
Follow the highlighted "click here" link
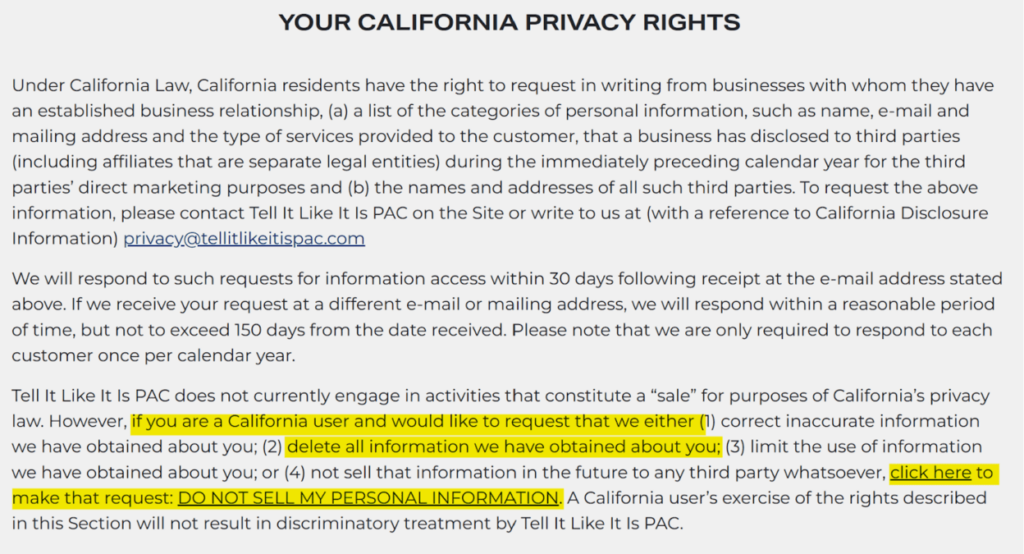(930, 472)
